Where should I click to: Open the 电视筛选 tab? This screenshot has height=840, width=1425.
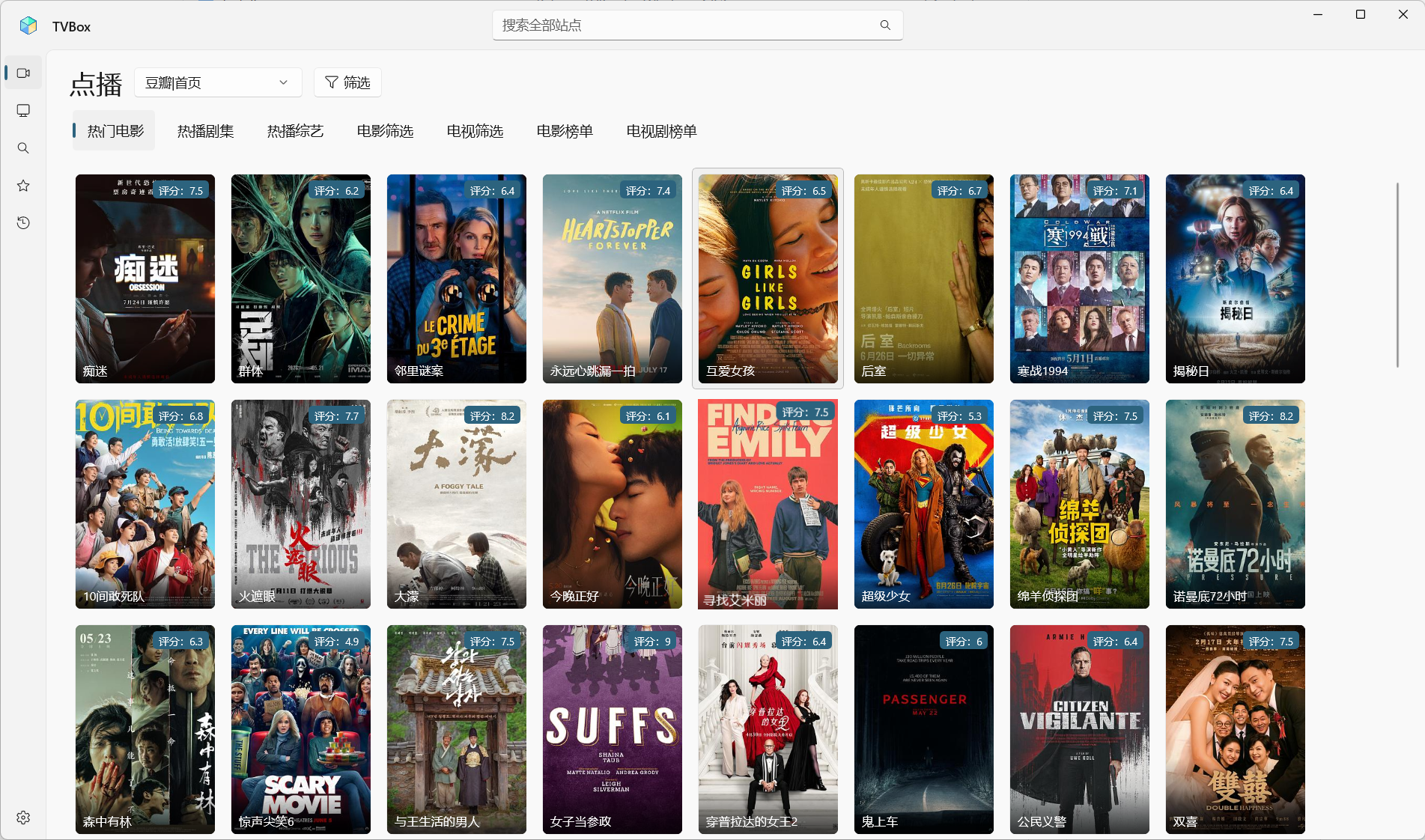475,131
